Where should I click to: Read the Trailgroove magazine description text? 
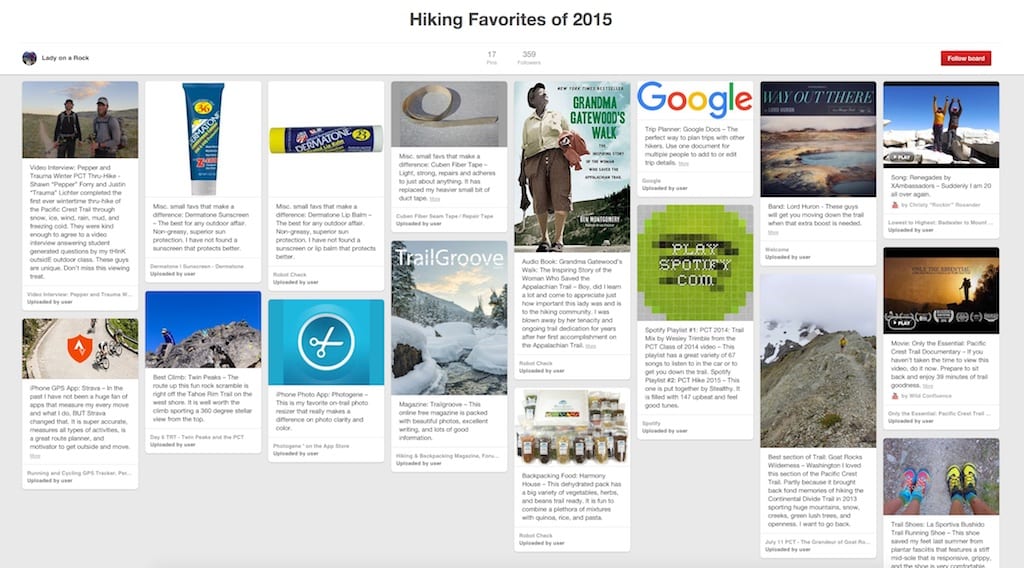[444, 421]
